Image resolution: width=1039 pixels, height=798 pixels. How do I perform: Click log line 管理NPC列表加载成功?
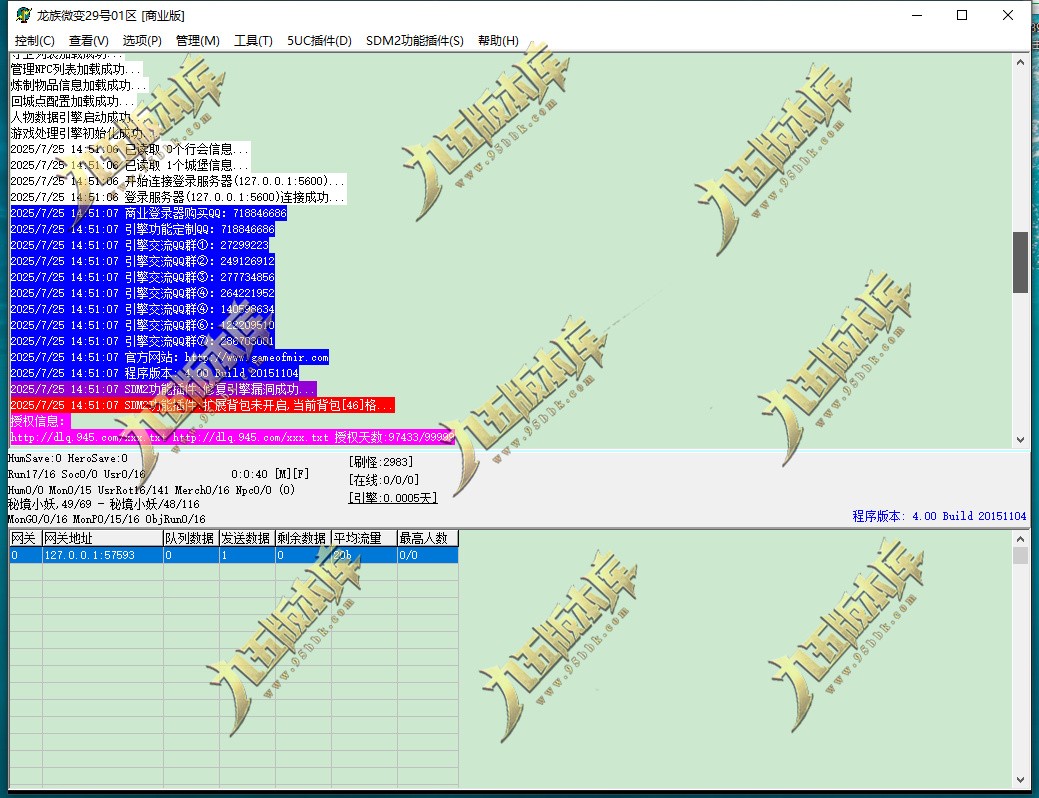click(76, 69)
